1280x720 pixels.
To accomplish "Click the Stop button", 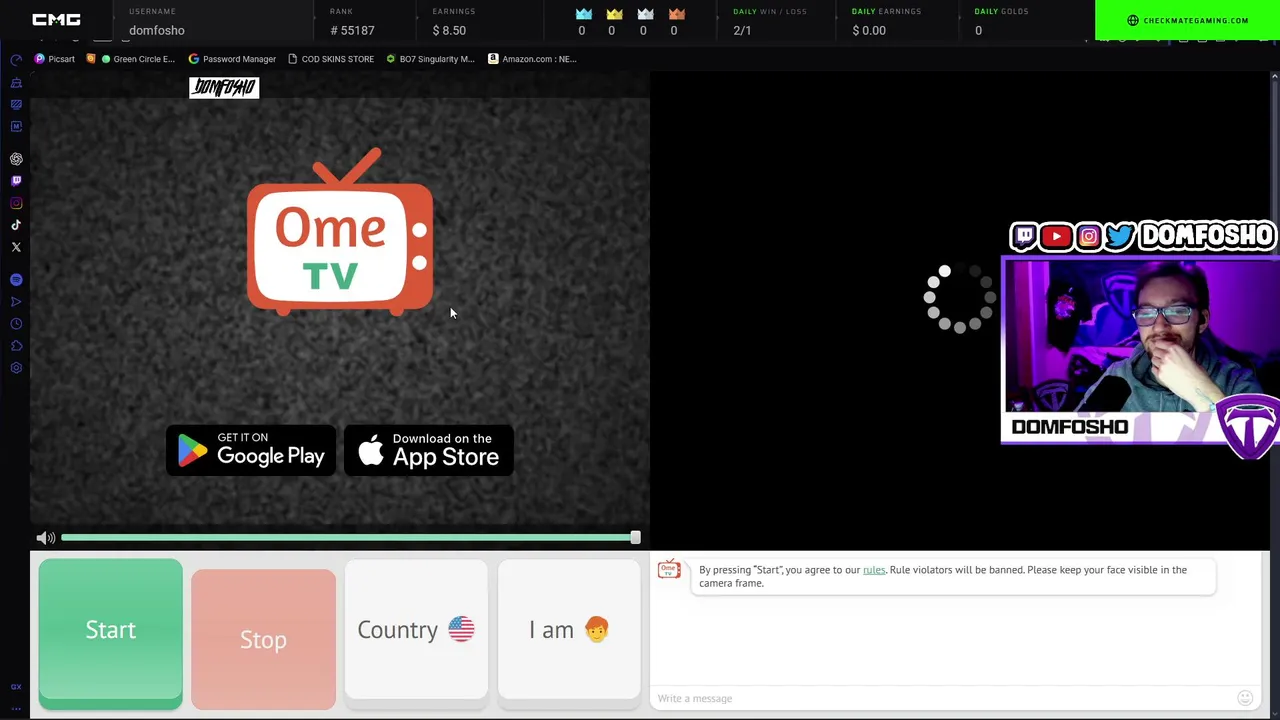I will 263,639.
